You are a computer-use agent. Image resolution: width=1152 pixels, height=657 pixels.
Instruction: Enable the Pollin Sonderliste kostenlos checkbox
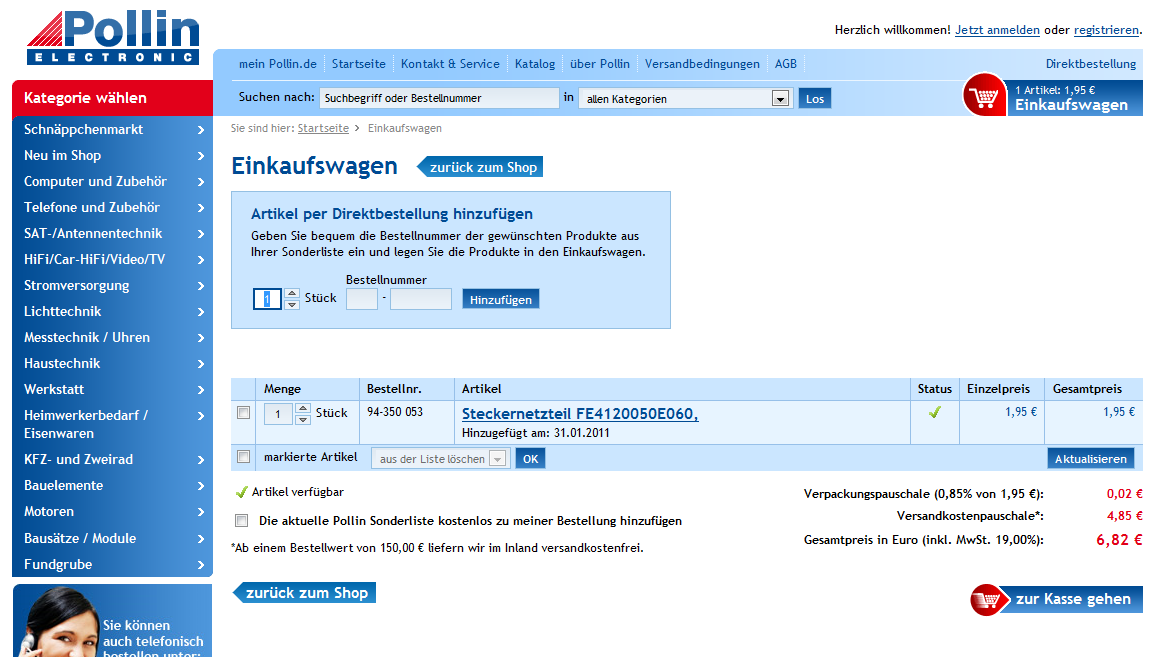[241, 520]
